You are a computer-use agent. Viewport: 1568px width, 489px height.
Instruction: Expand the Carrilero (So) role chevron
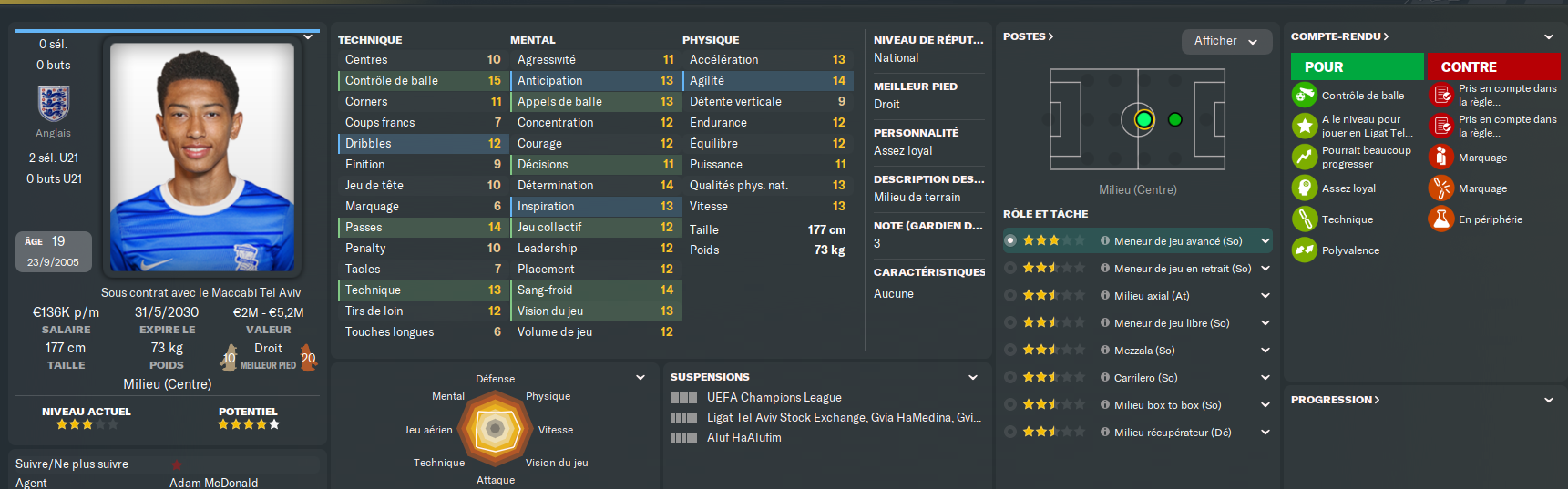[1266, 378]
